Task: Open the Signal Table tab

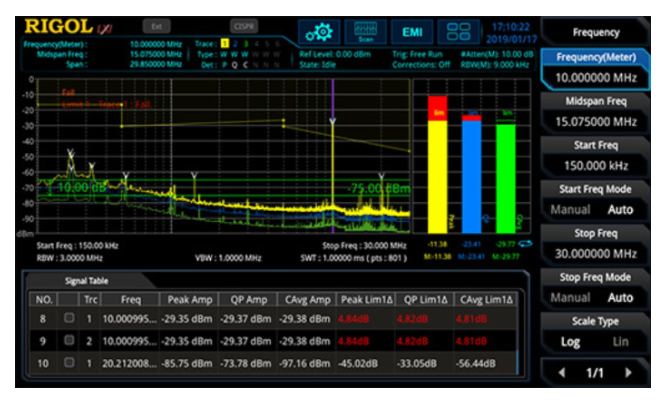Action: pyautogui.click(x=86, y=281)
